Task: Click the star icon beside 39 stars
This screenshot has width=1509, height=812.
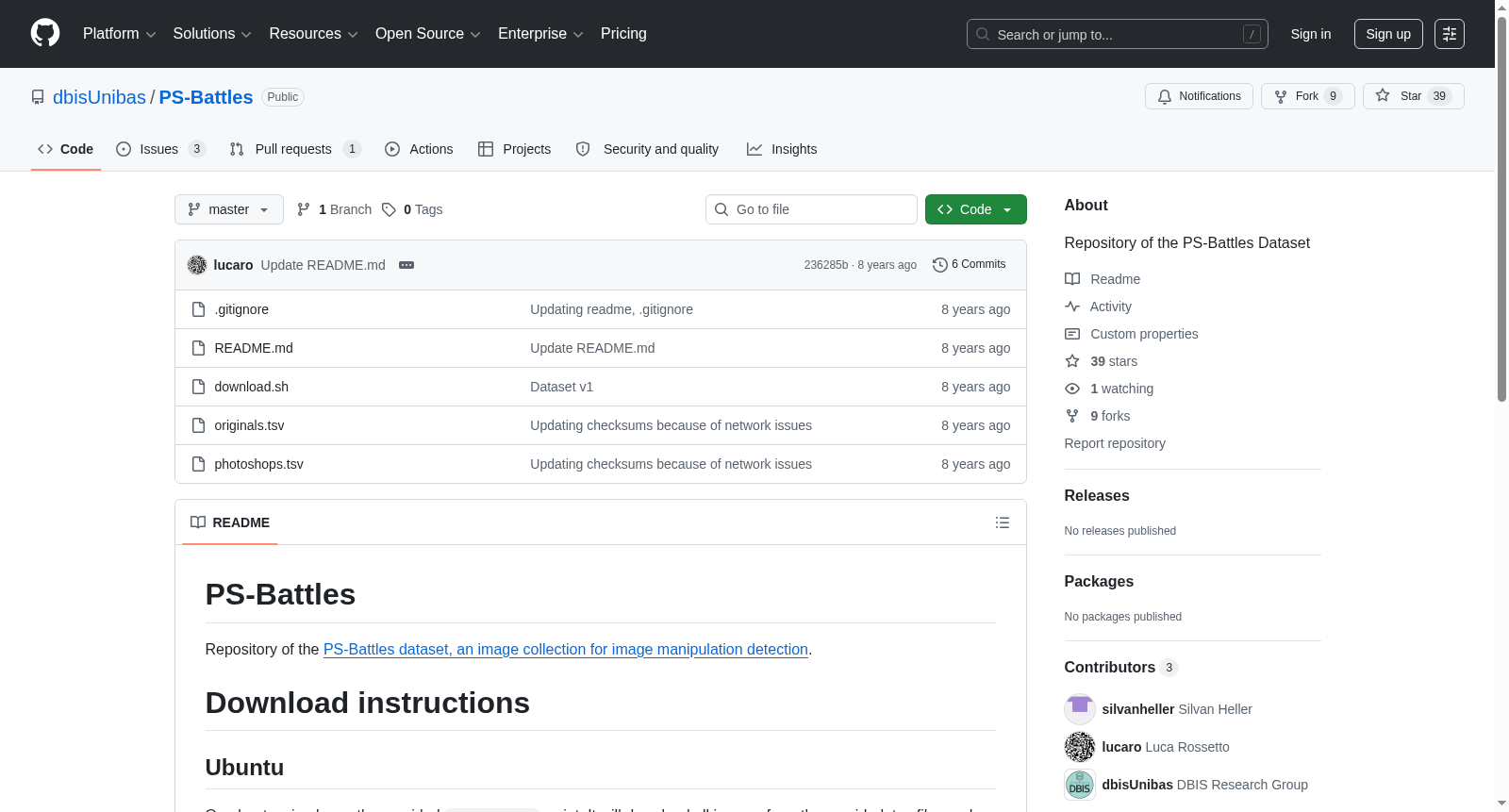Action: click(x=1072, y=361)
